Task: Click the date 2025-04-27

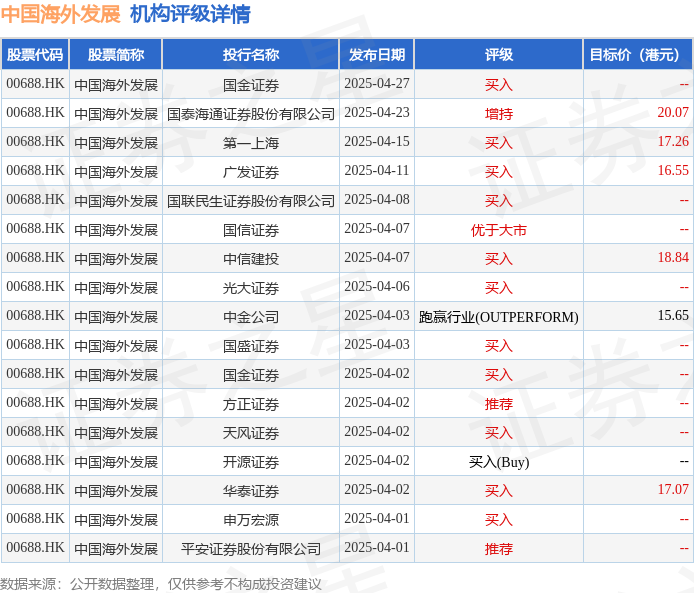Action: click(377, 84)
